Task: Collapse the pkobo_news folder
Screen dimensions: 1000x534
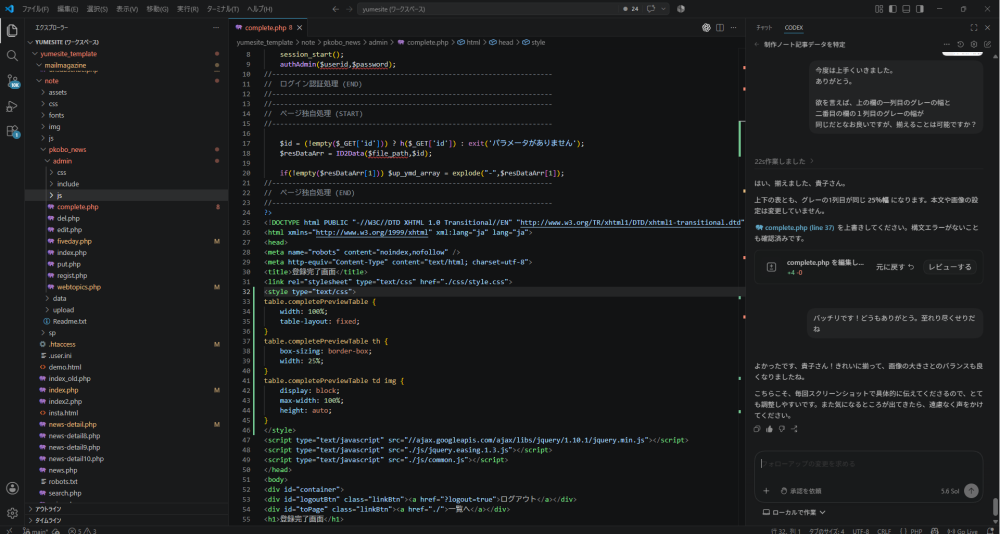Action: coord(126,149)
